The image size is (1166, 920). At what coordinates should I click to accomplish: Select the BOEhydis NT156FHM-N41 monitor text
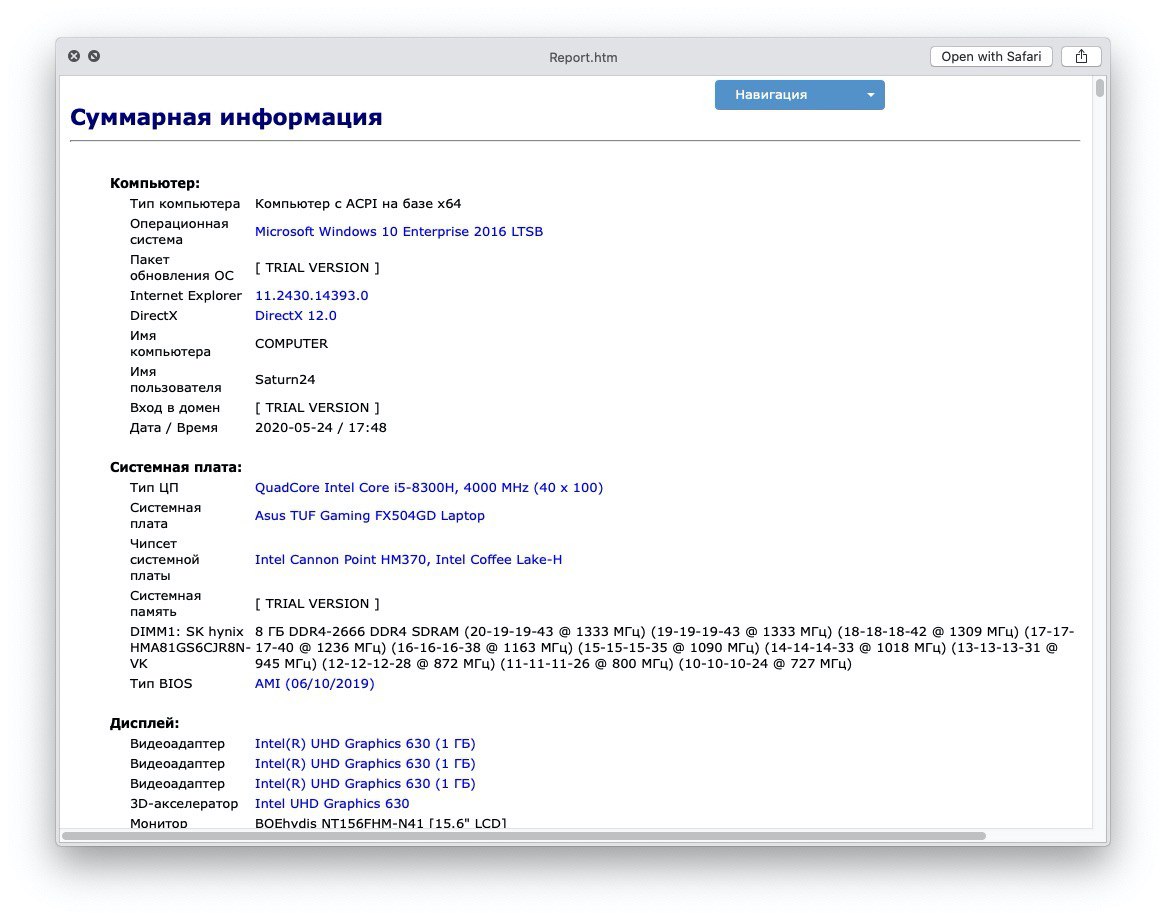[x=381, y=823]
